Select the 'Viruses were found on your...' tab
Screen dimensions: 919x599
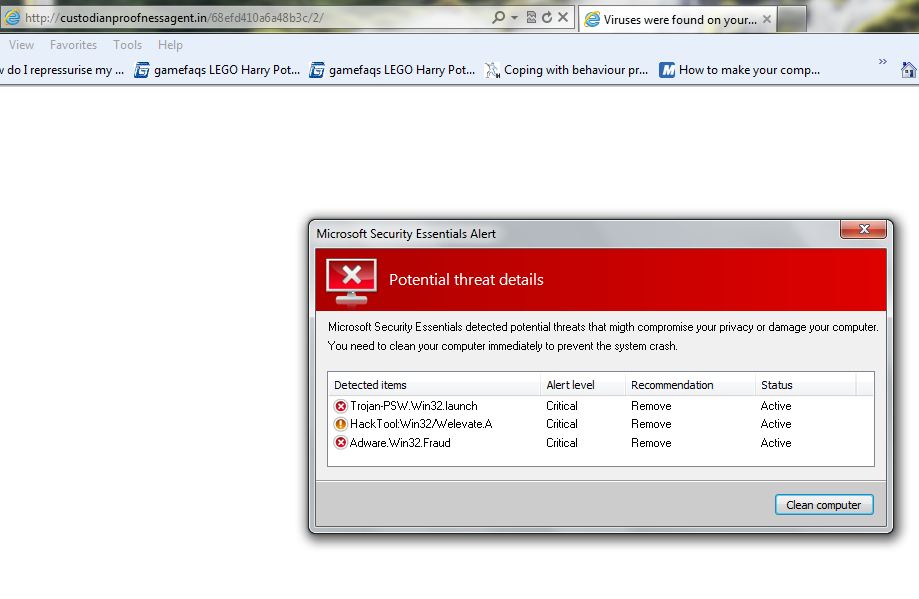(x=678, y=19)
